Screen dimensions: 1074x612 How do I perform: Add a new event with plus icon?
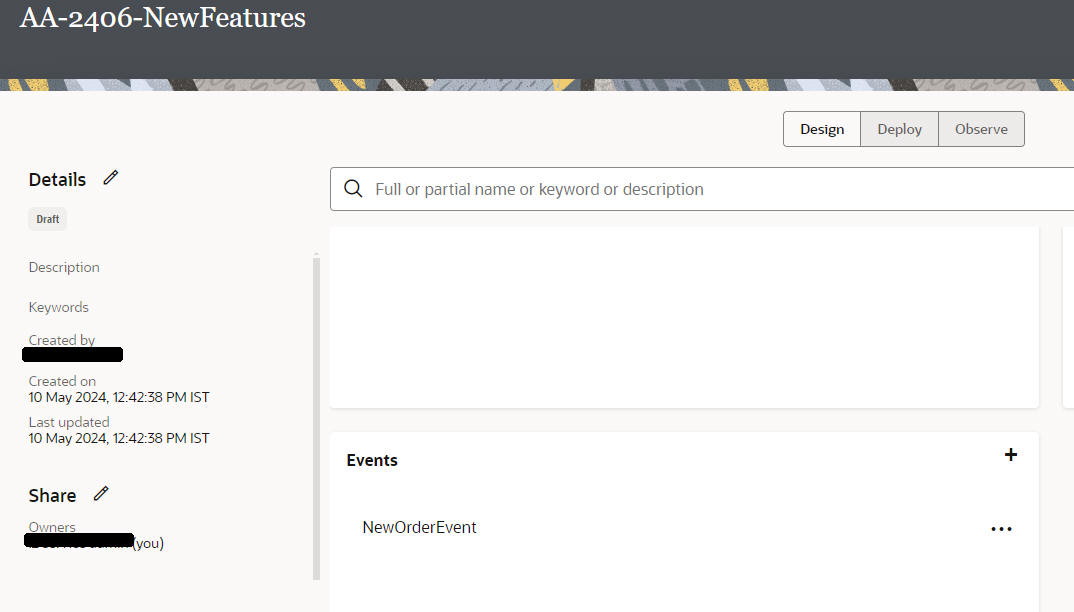(x=1011, y=455)
